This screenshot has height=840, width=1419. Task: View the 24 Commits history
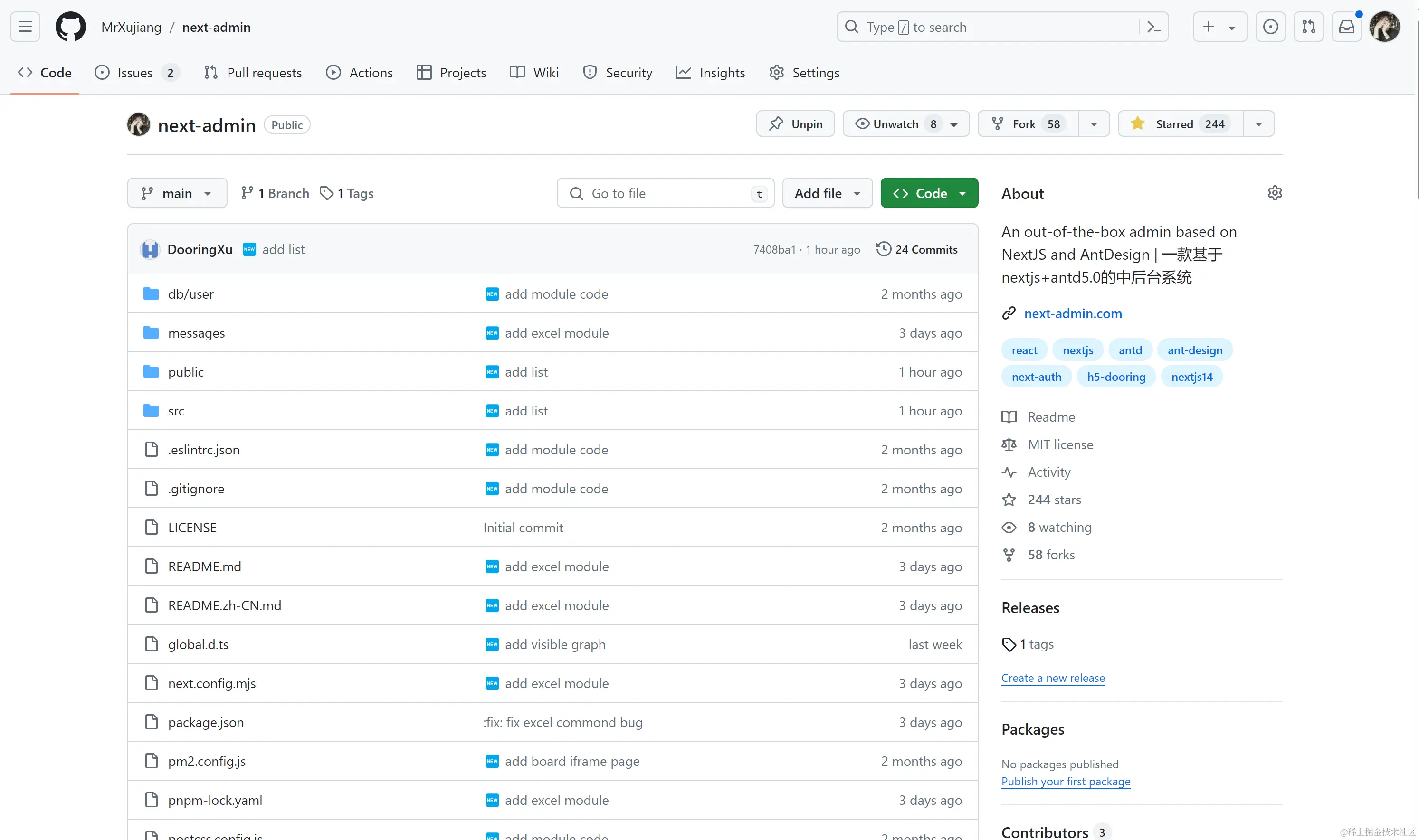pos(917,249)
